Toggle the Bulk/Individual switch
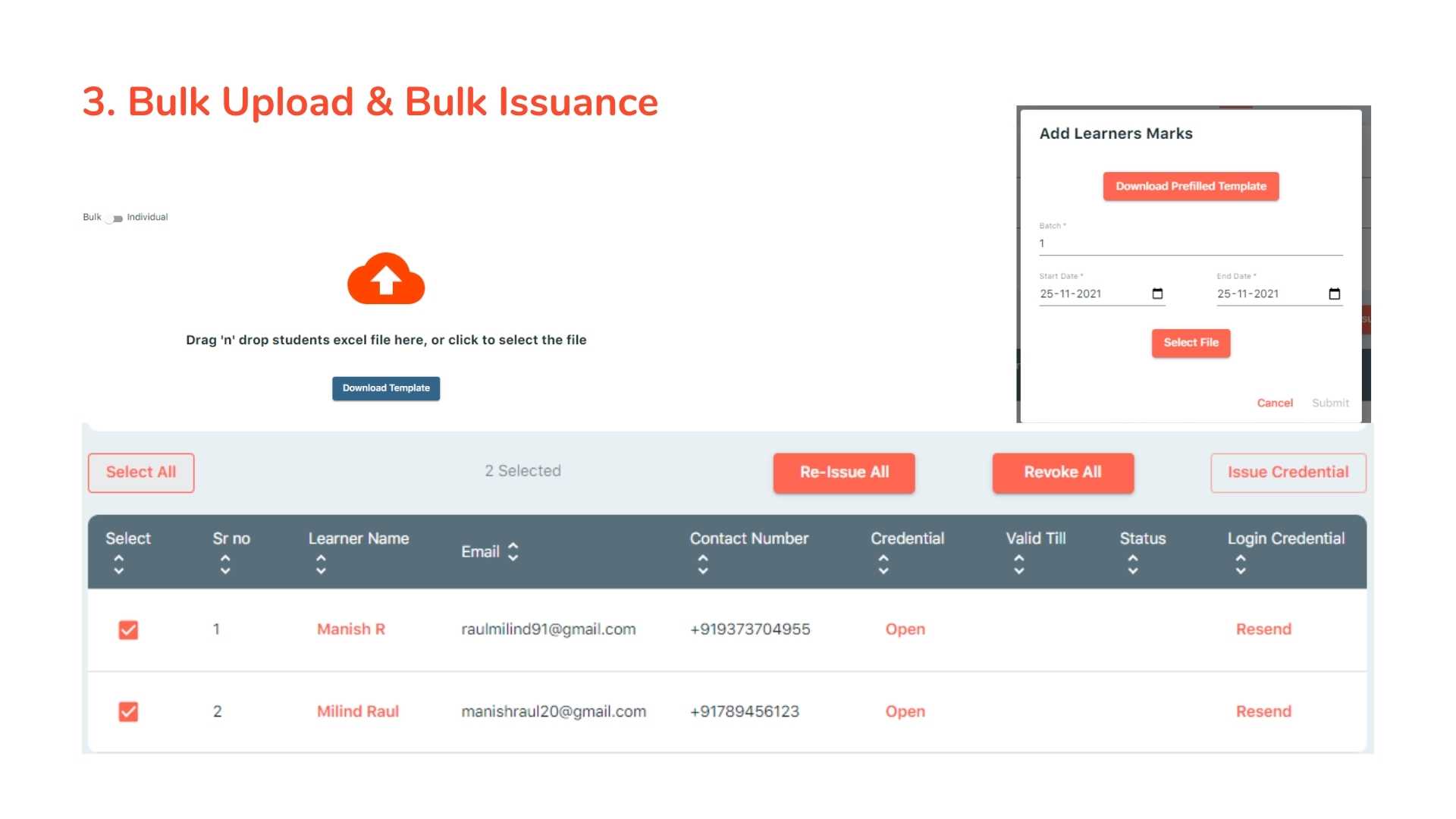Viewport: 1456px width, 819px height. pyautogui.click(x=114, y=218)
